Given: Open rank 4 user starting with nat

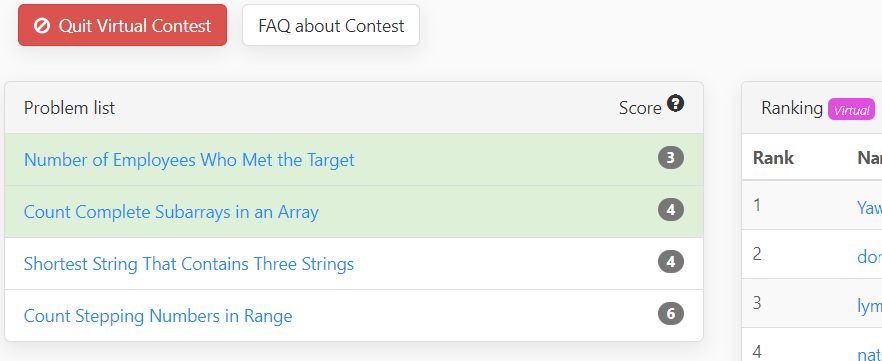Looking at the screenshot, I should (869, 353).
